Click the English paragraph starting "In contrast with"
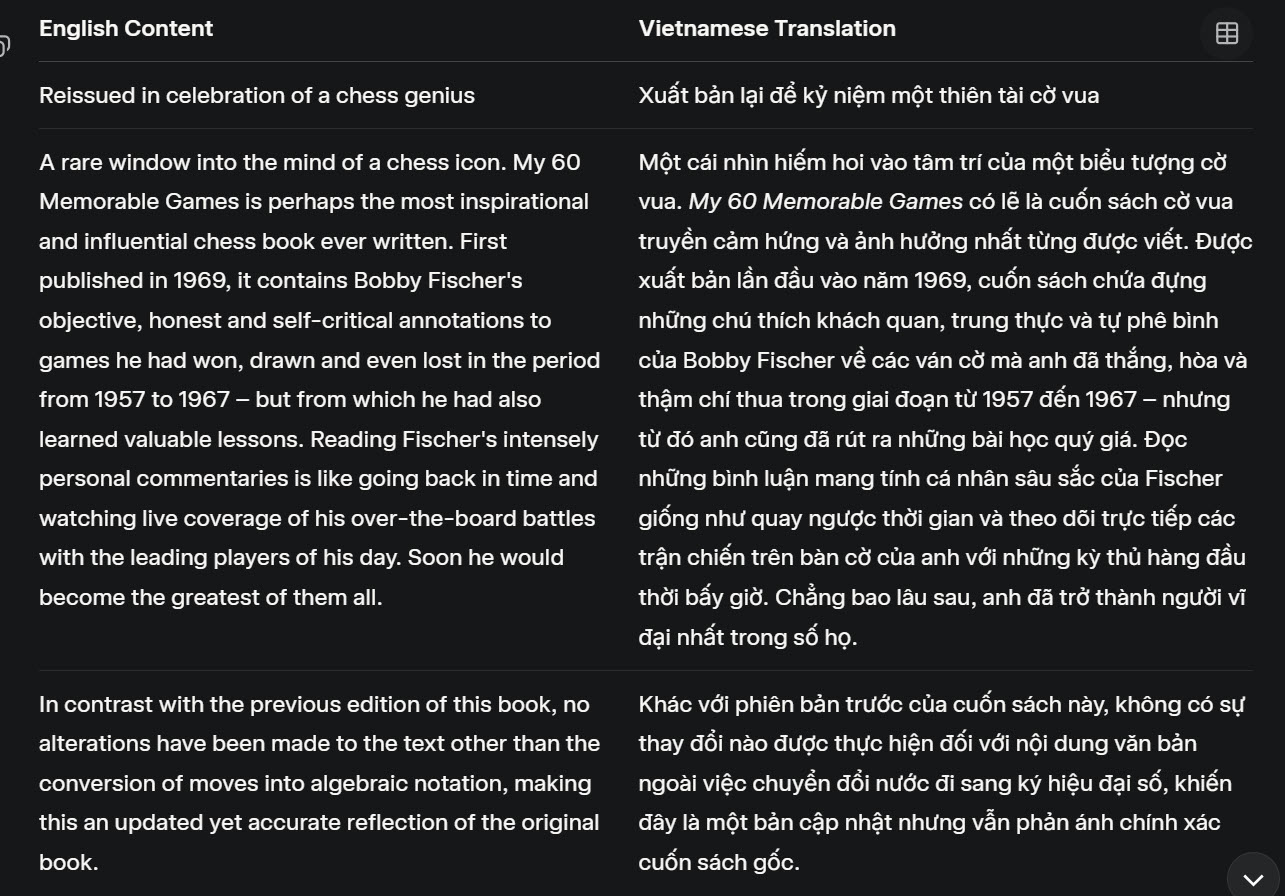 tap(319, 783)
